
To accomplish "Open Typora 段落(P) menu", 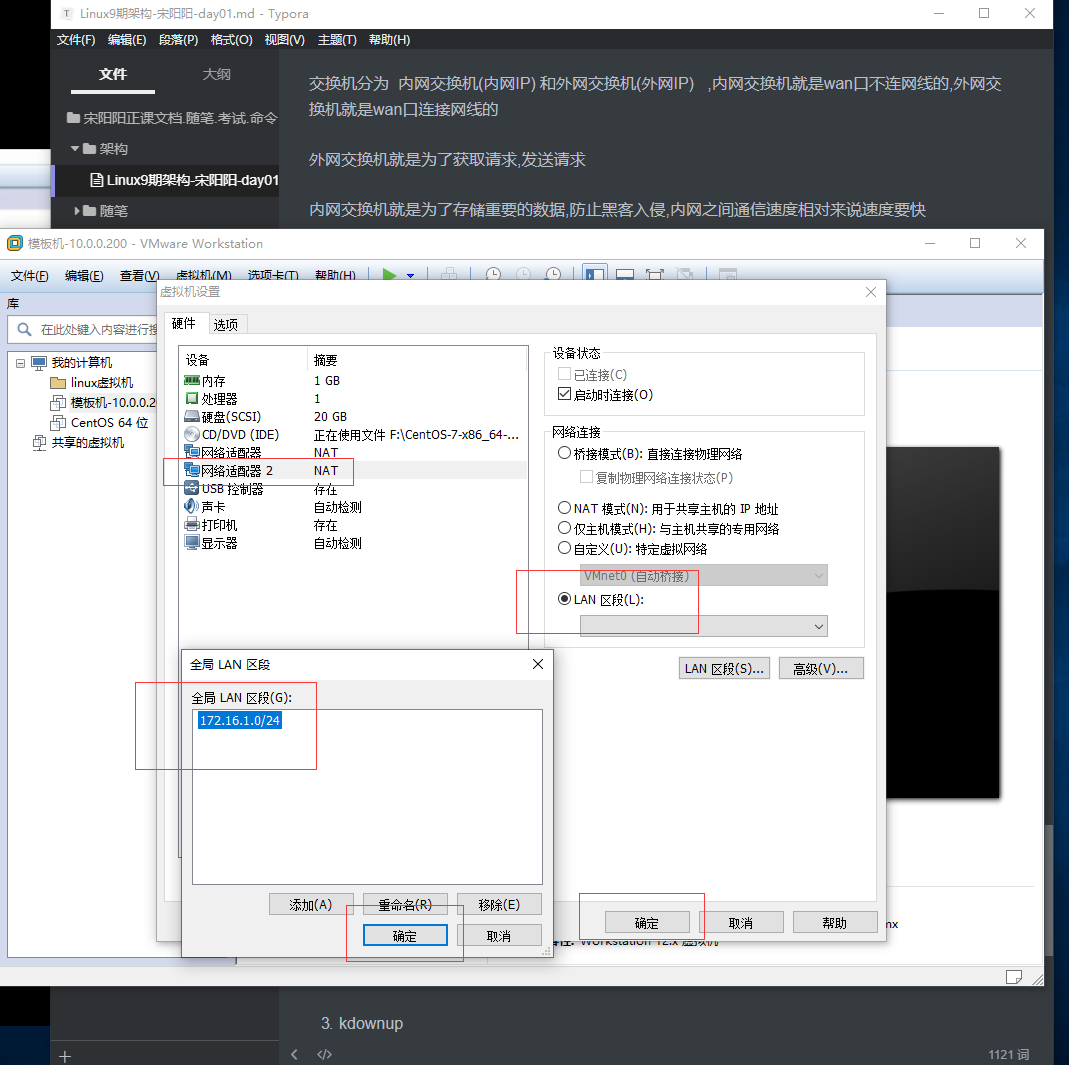I will 179,40.
